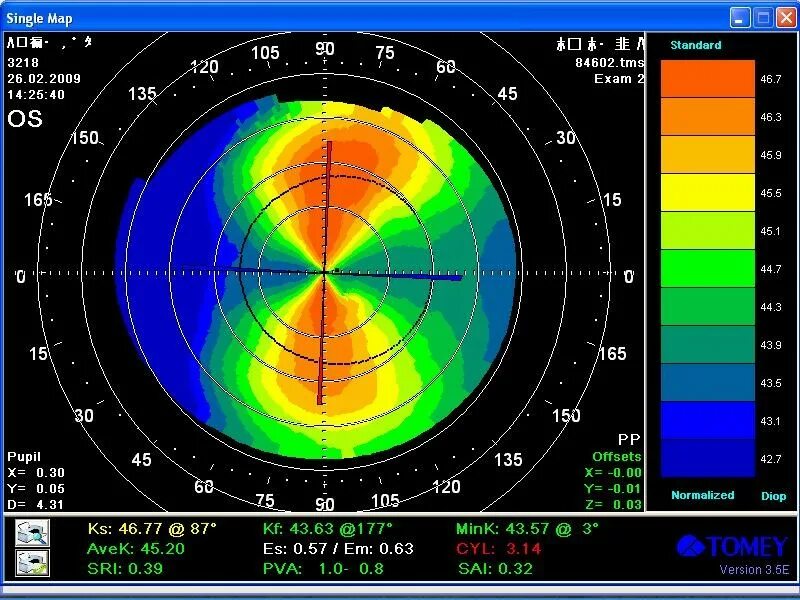Viewport: 800px width, 600px height.
Task: Click the Standard scale label
Action: [x=695, y=45]
